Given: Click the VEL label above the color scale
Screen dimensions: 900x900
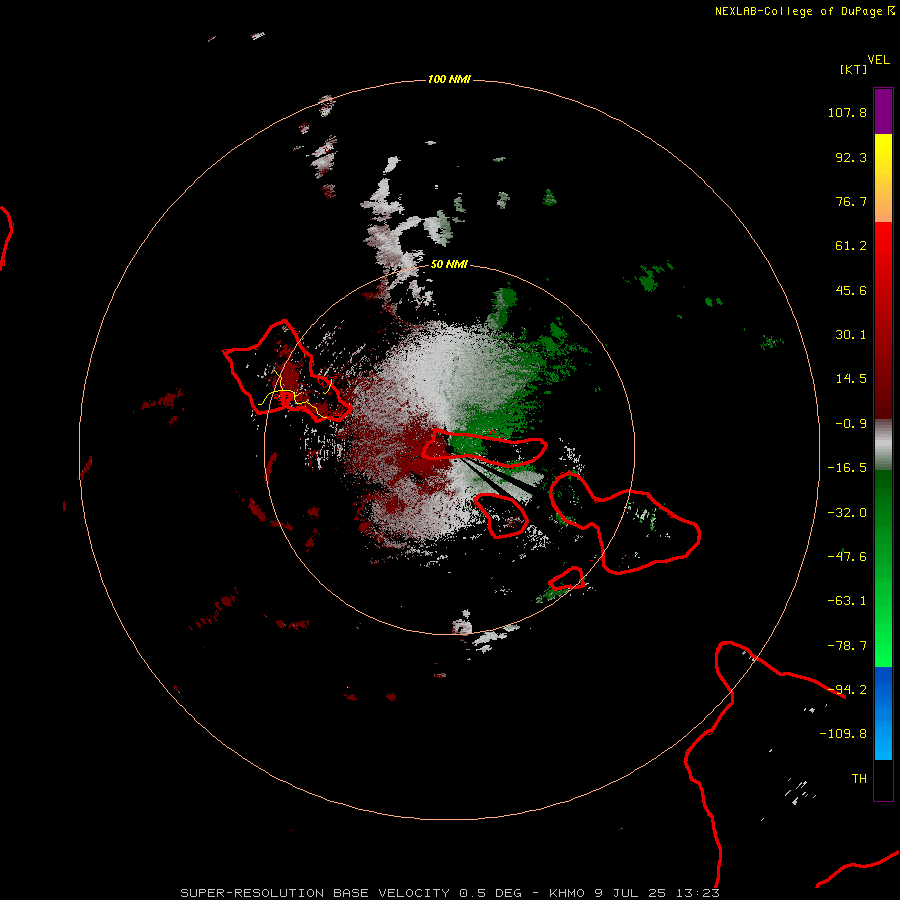Looking at the screenshot, I should tap(879, 60).
